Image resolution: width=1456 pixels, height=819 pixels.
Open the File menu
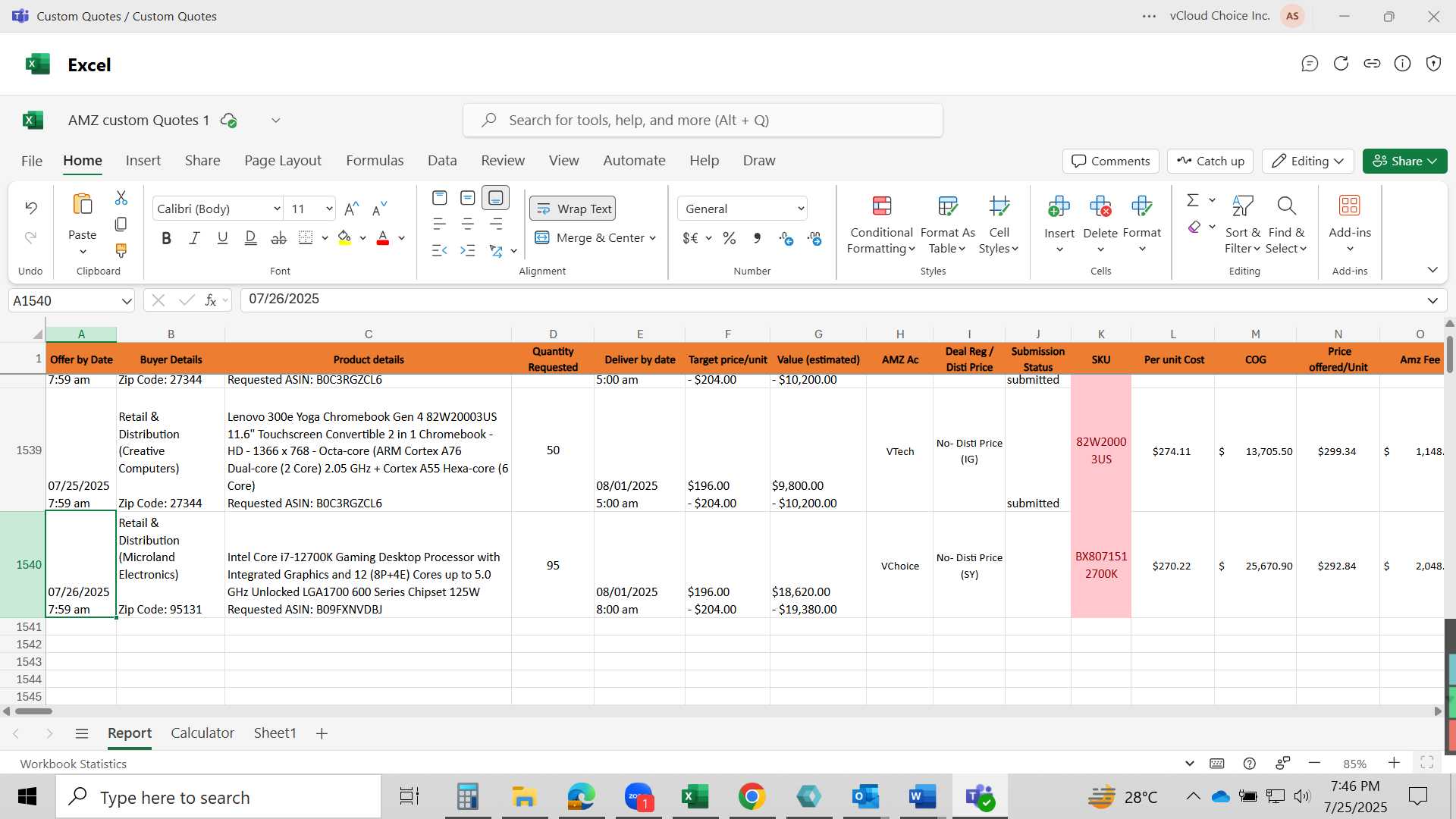coord(32,161)
